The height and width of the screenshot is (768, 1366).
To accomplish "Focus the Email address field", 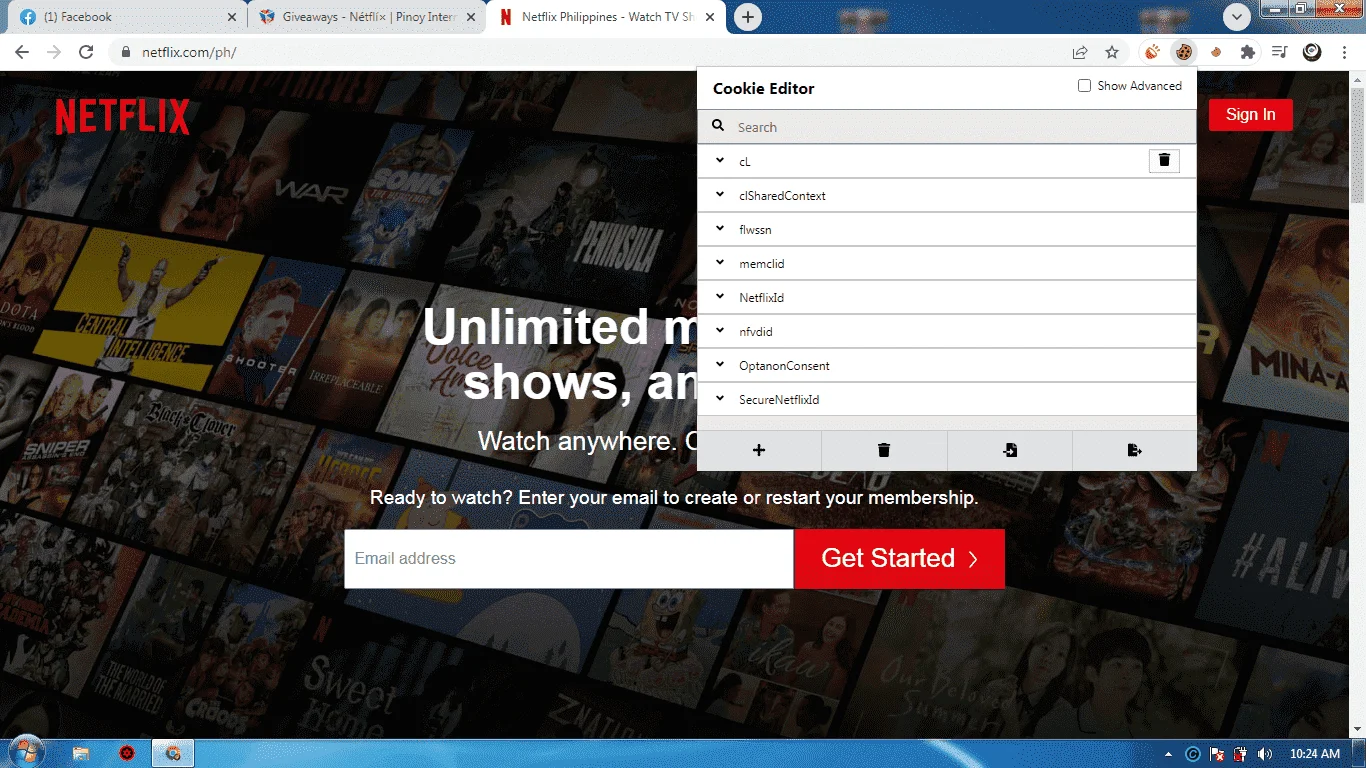I will (x=569, y=558).
